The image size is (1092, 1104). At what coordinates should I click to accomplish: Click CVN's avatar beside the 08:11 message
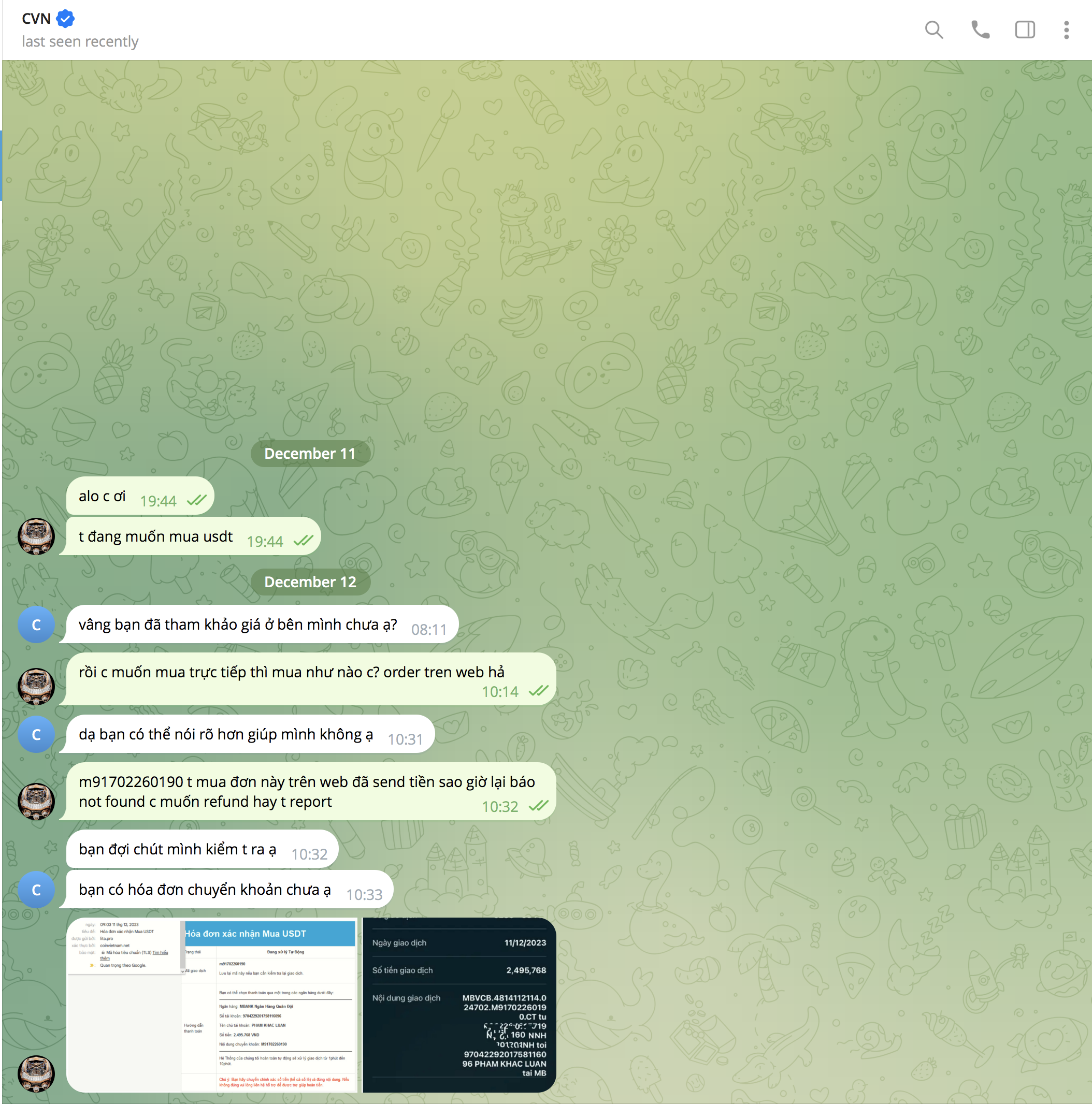click(36, 624)
